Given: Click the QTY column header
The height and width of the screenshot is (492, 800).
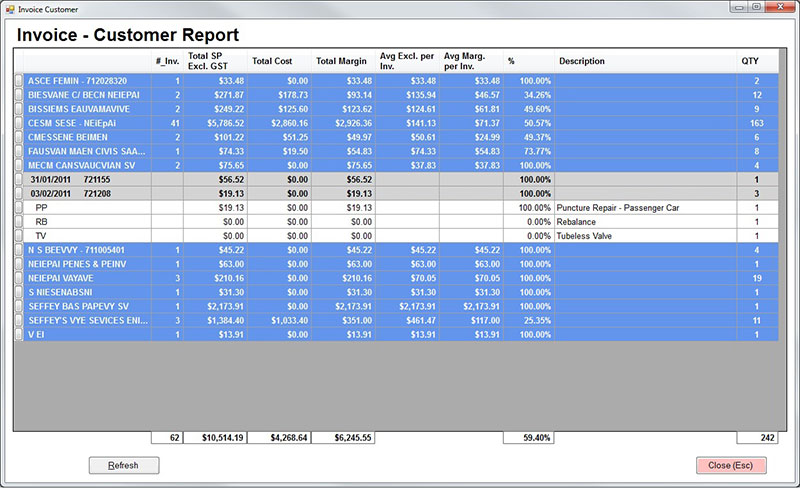Looking at the screenshot, I should (757, 61).
